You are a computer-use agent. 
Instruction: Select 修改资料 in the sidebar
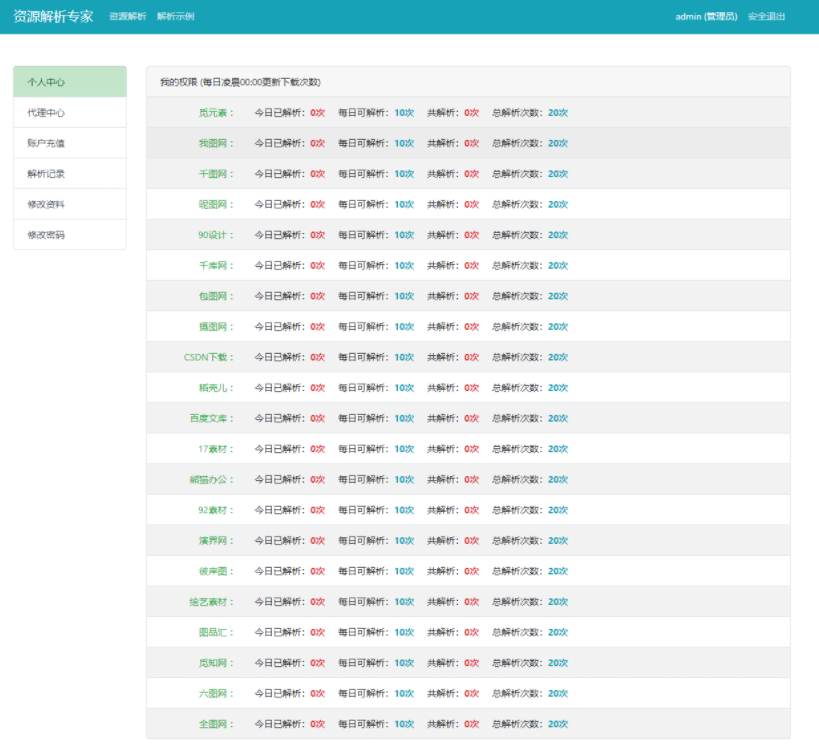coord(70,204)
